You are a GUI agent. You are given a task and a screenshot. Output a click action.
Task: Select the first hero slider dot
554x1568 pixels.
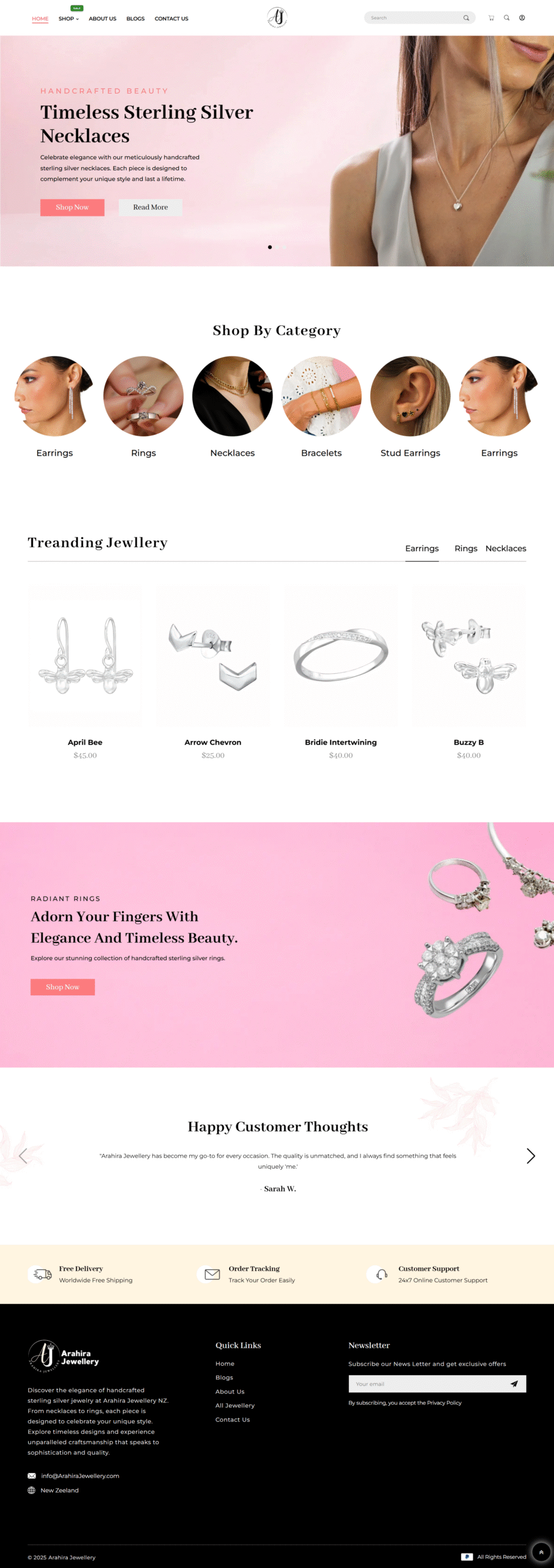(270, 247)
